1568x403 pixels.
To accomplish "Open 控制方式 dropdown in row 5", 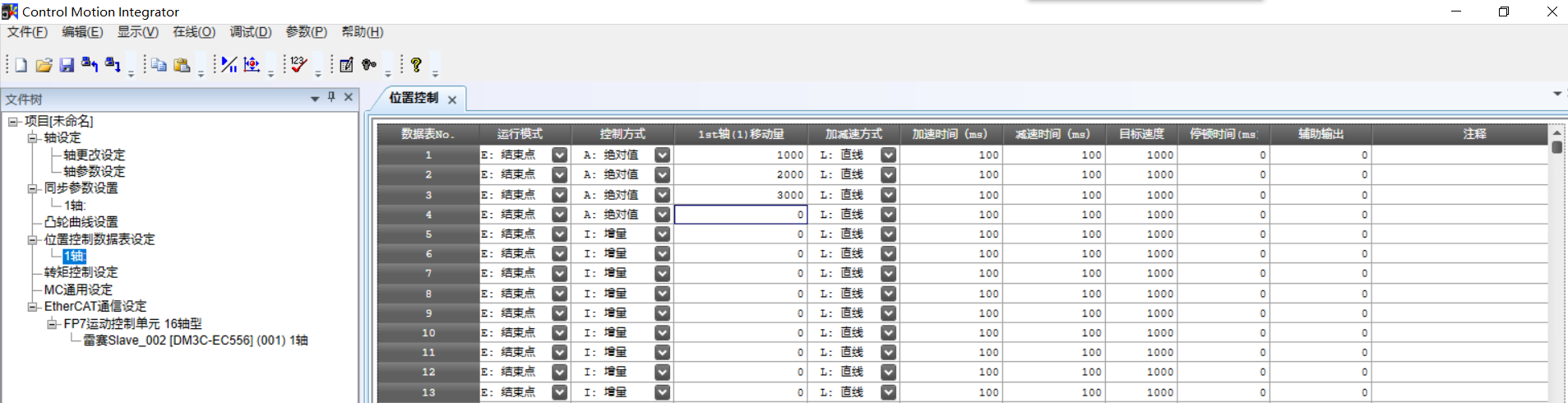I will coord(662,234).
